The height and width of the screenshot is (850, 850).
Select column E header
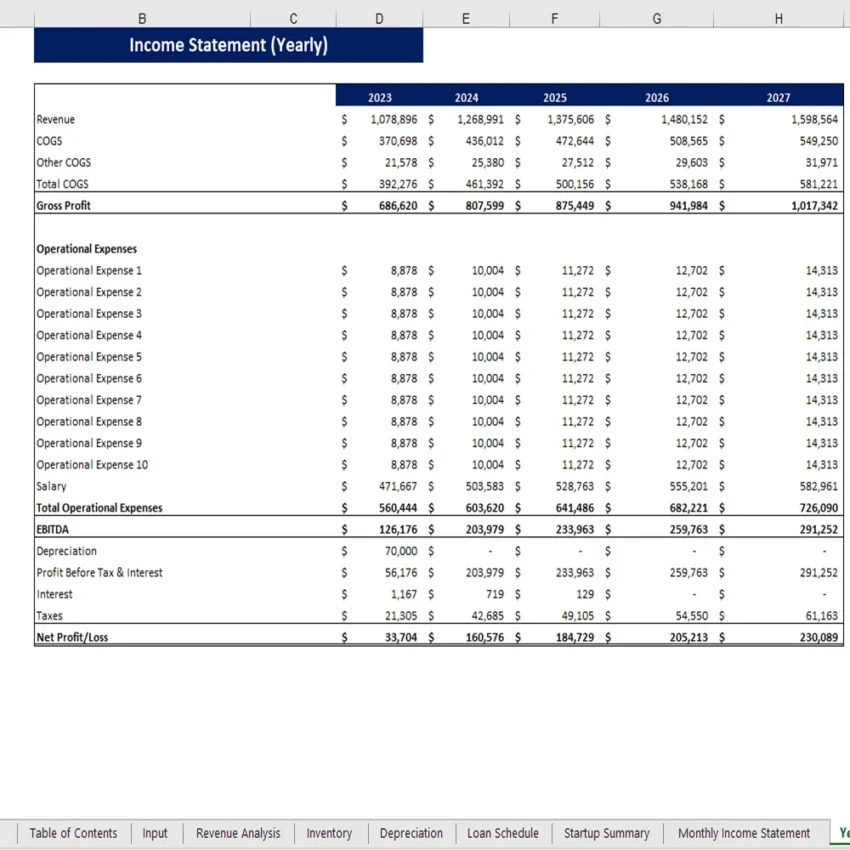point(466,19)
